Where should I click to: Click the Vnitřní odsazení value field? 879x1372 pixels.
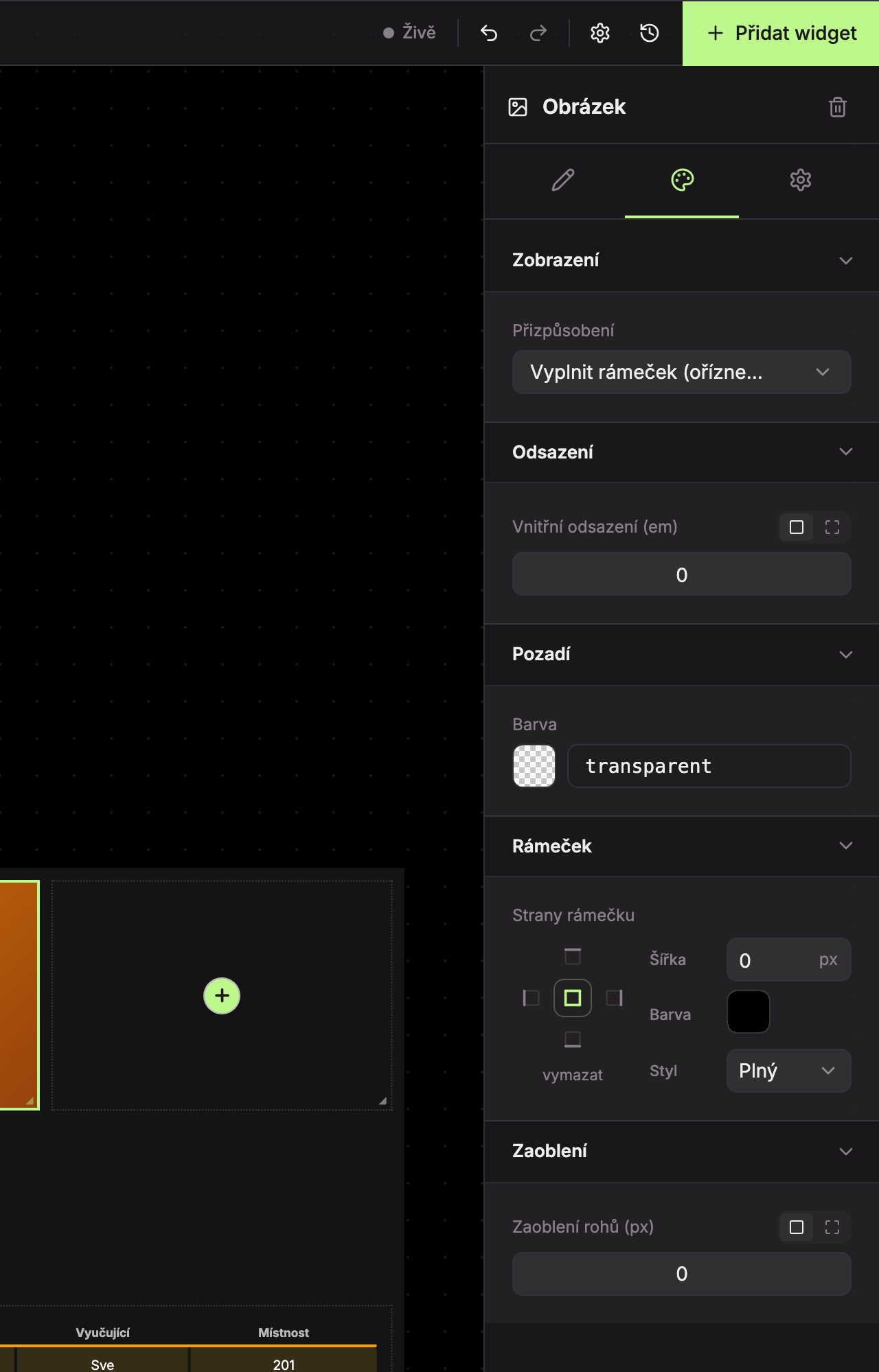click(682, 574)
